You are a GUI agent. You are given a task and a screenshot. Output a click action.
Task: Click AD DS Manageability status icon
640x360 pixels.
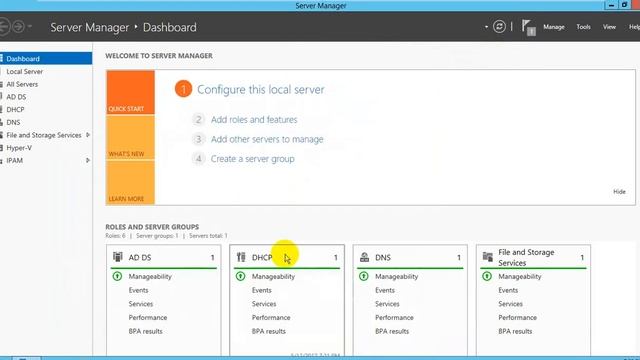(117, 276)
